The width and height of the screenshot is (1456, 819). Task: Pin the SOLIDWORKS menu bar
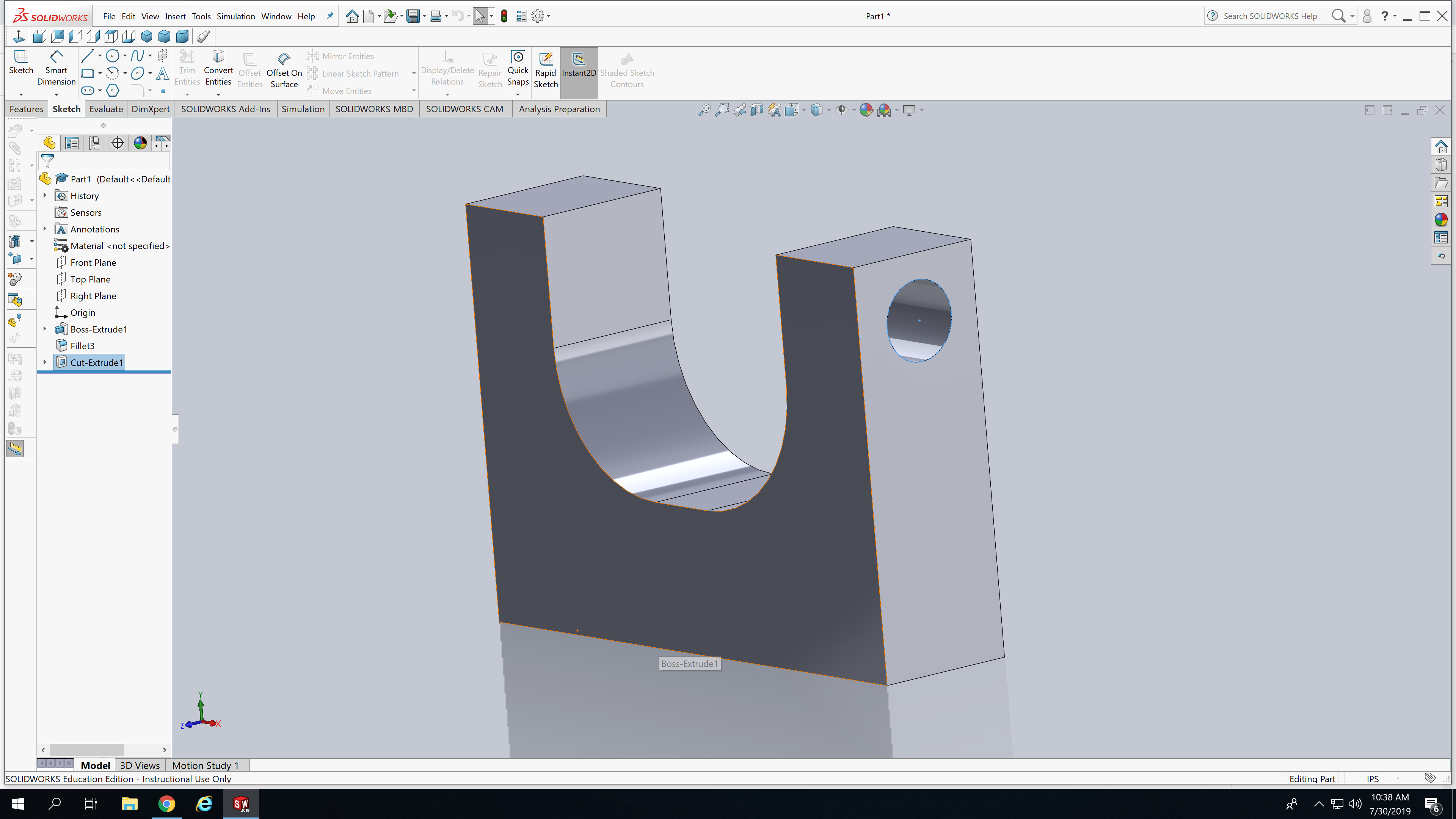tap(330, 16)
